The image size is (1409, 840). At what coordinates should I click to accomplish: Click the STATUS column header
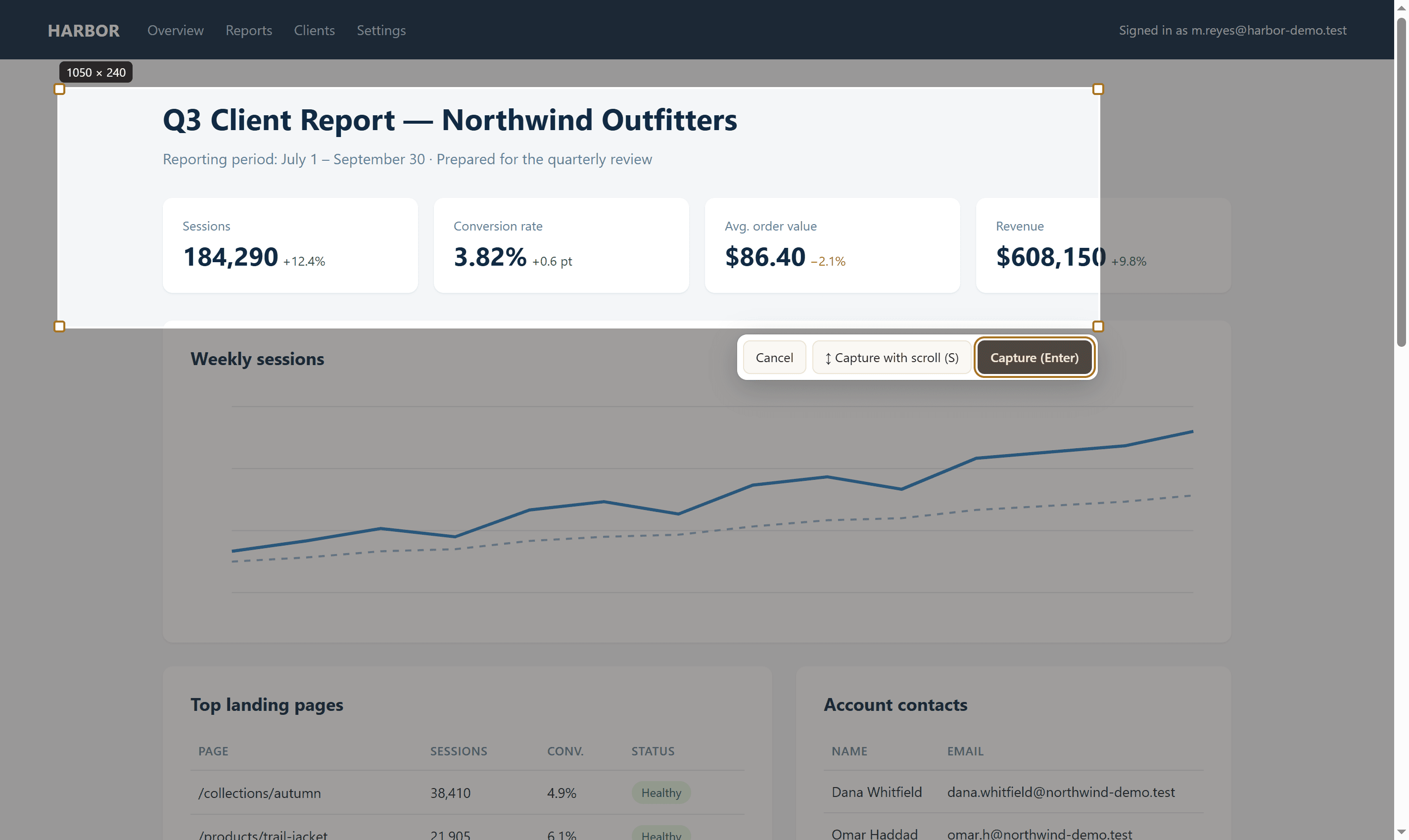[x=653, y=751]
